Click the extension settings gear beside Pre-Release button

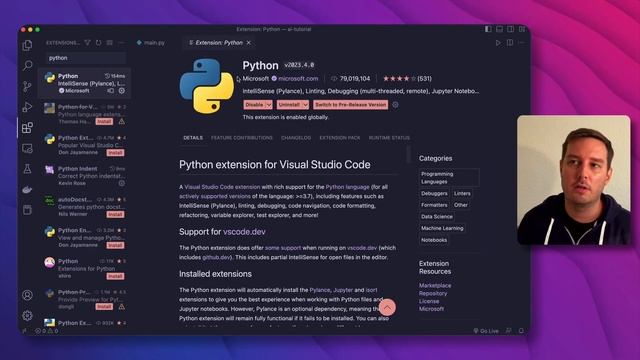(x=395, y=104)
